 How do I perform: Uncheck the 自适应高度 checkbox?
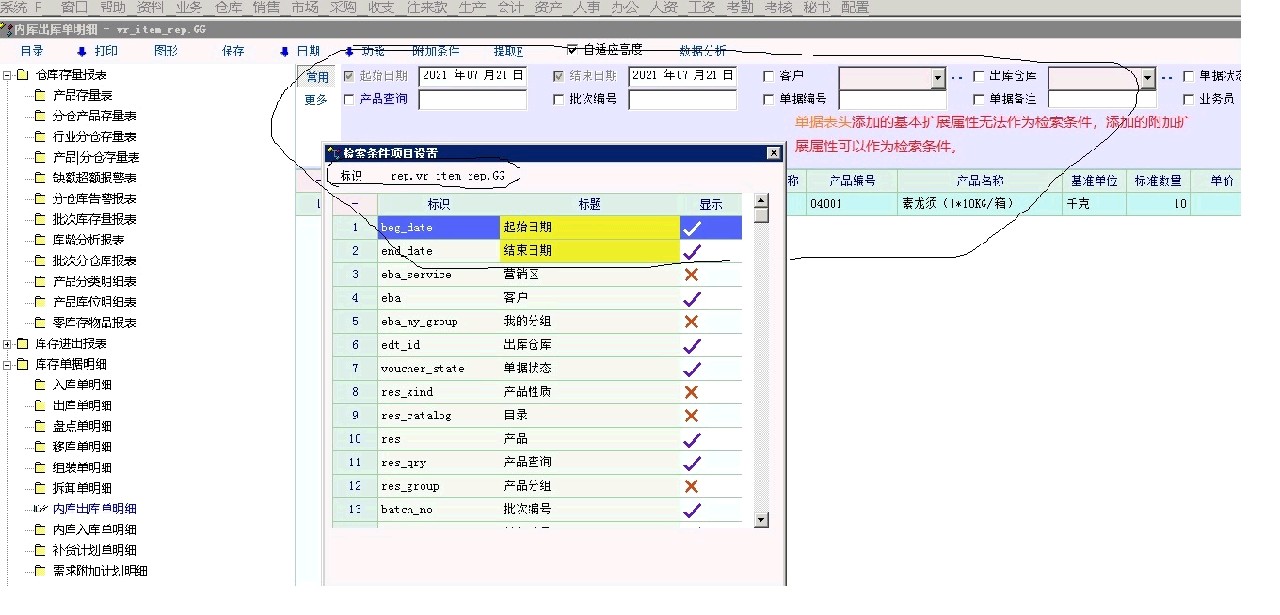(572, 49)
